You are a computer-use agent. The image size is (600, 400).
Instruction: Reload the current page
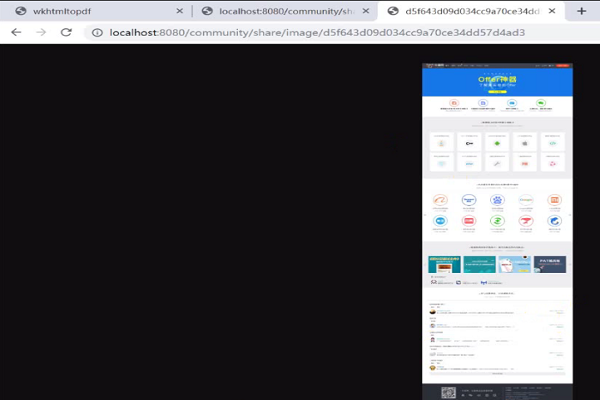point(66,33)
